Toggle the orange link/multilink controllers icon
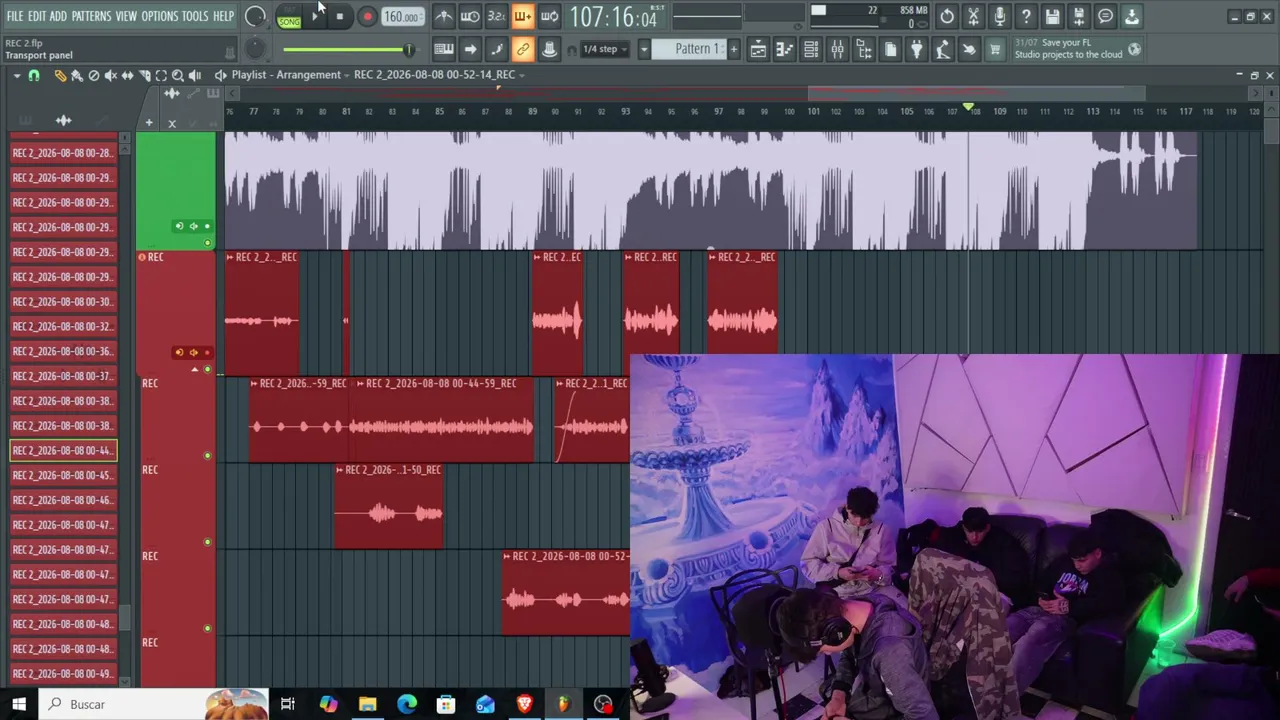Image resolution: width=1280 pixels, height=720 pixels. click(x=522, y=49)
